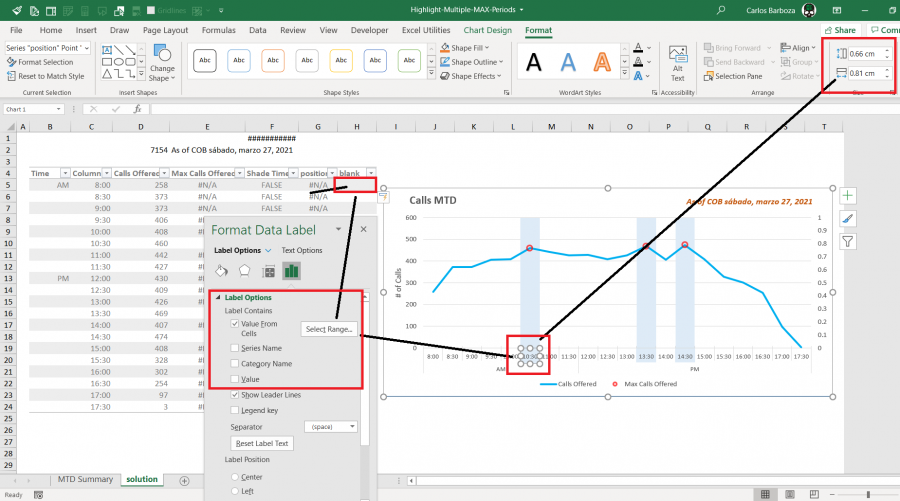This screenshot has width=900, height=501.
Task: Click the Share button
Action: [840, 30]
